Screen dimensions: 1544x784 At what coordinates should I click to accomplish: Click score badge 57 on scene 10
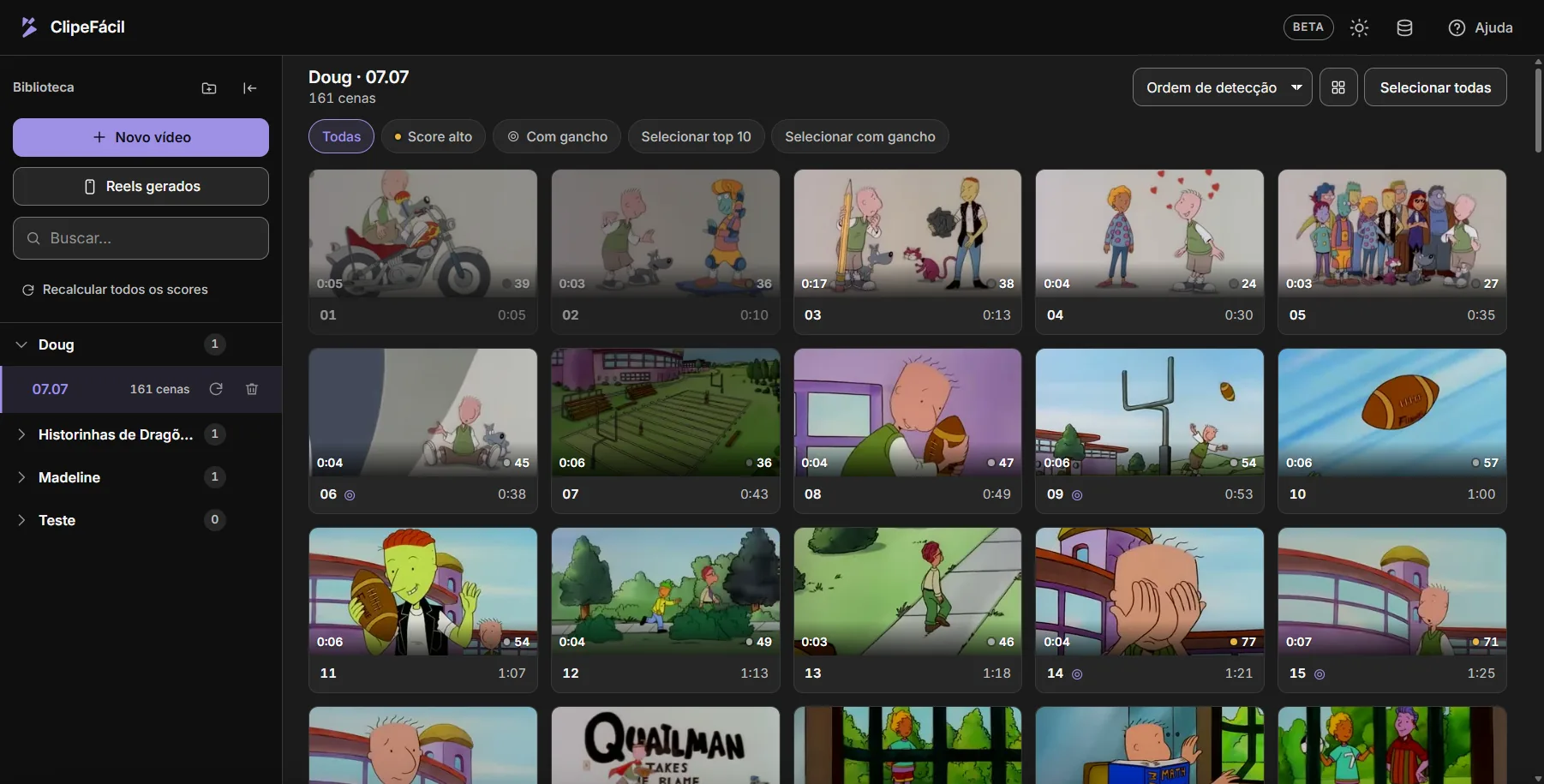tap(1486, 463)
